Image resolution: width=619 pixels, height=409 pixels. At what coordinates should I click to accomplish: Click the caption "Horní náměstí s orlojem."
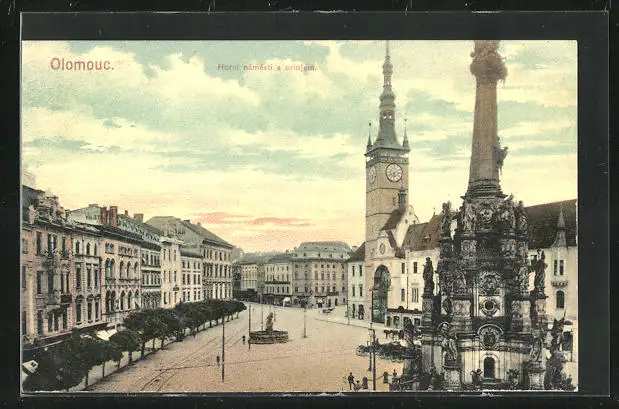point(266,68)
